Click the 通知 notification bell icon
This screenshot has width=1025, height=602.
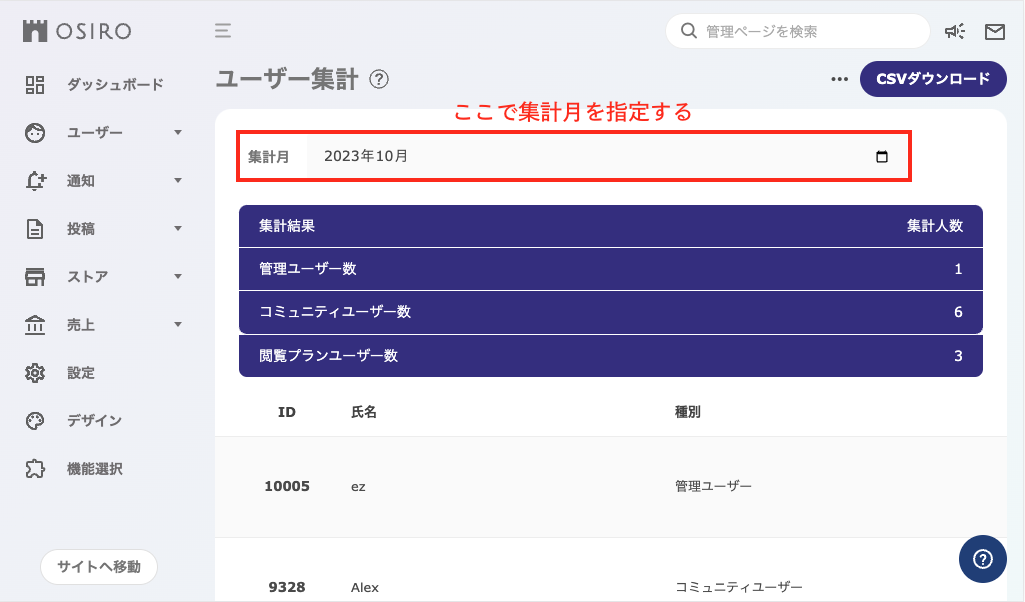tap(35, 180)
